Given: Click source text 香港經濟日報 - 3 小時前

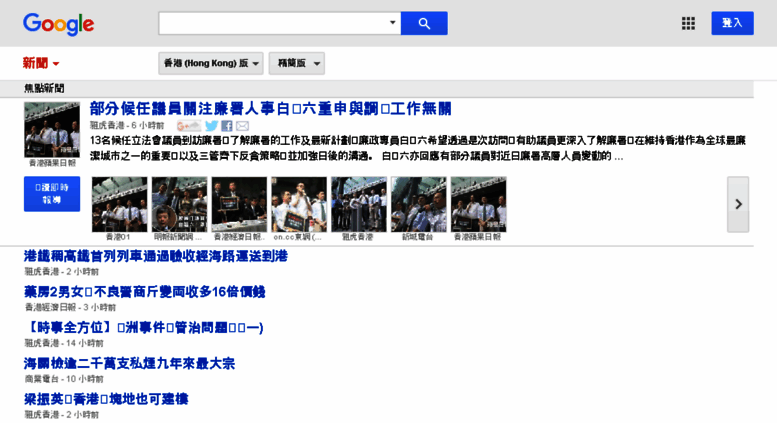Looking at the screenshot, I should coord(70,308).
